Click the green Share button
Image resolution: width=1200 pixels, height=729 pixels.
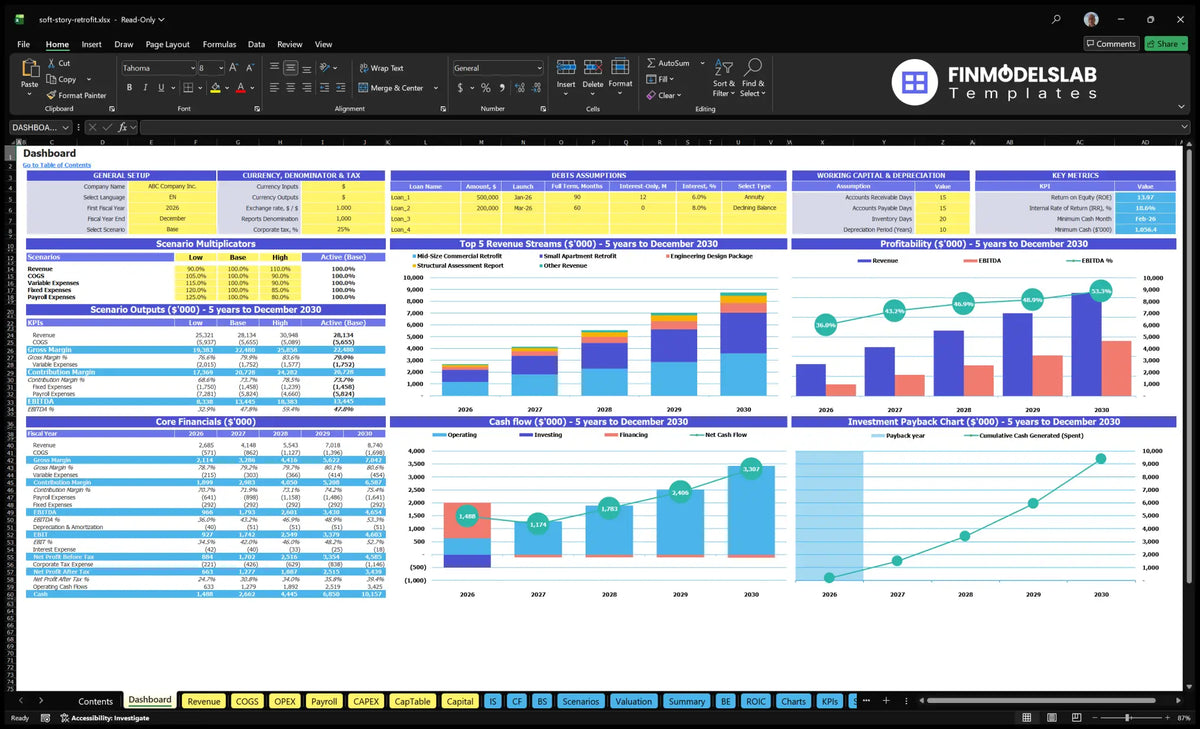(x=1165, y=44)
